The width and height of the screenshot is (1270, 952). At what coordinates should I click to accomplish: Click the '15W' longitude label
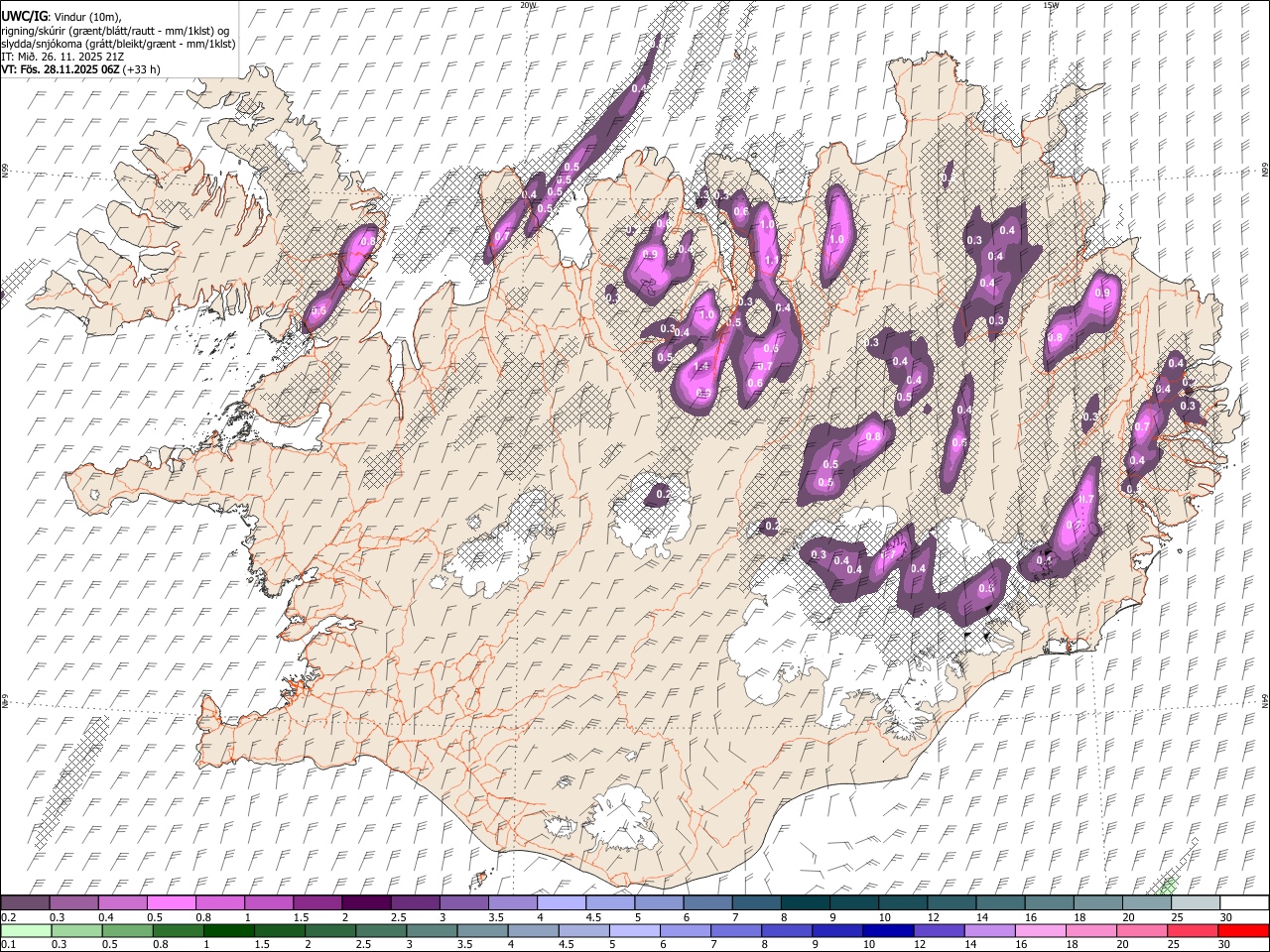[x=1051, y=5]
